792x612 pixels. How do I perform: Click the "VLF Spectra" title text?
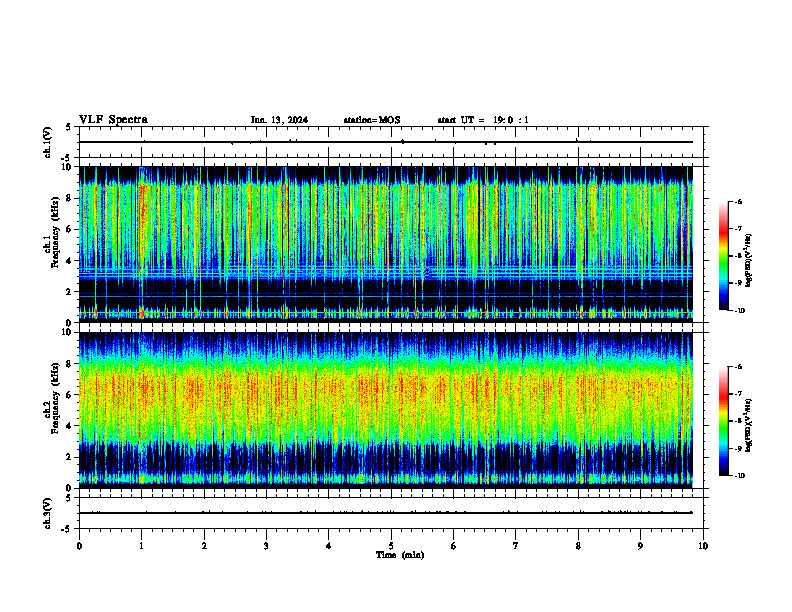113,120
